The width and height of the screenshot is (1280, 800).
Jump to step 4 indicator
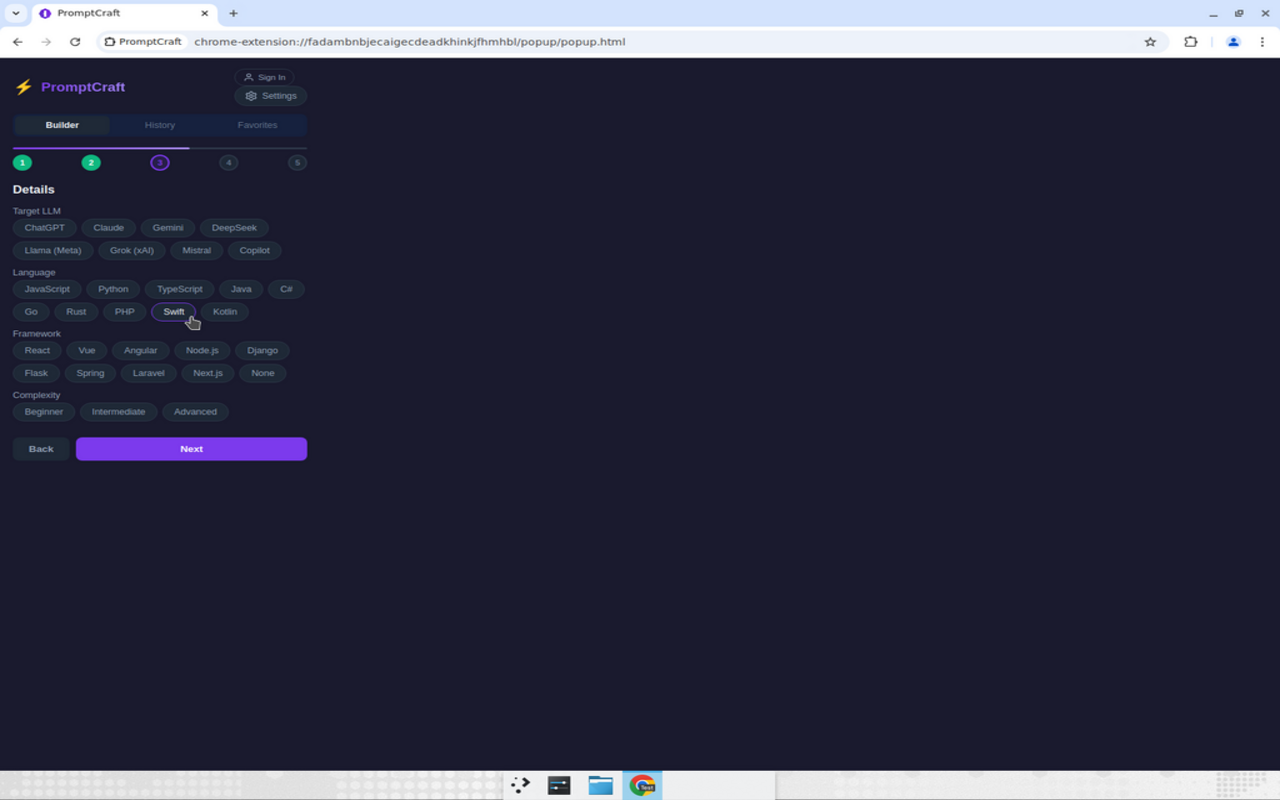pos(229,162)
